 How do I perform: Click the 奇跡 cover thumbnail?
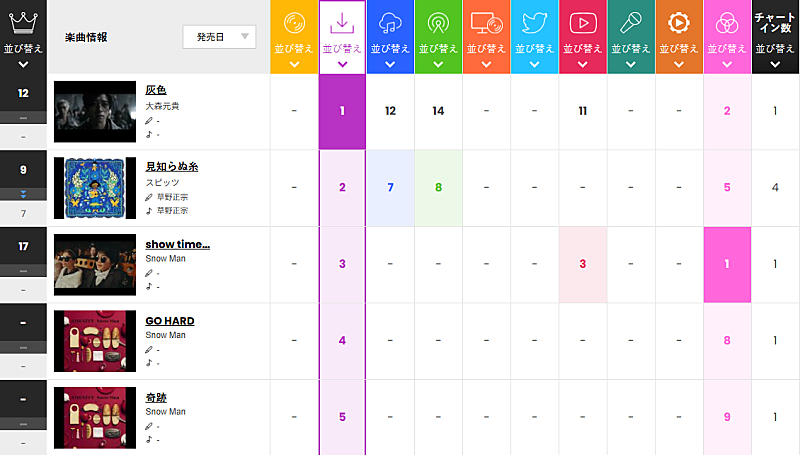[95, 418]
